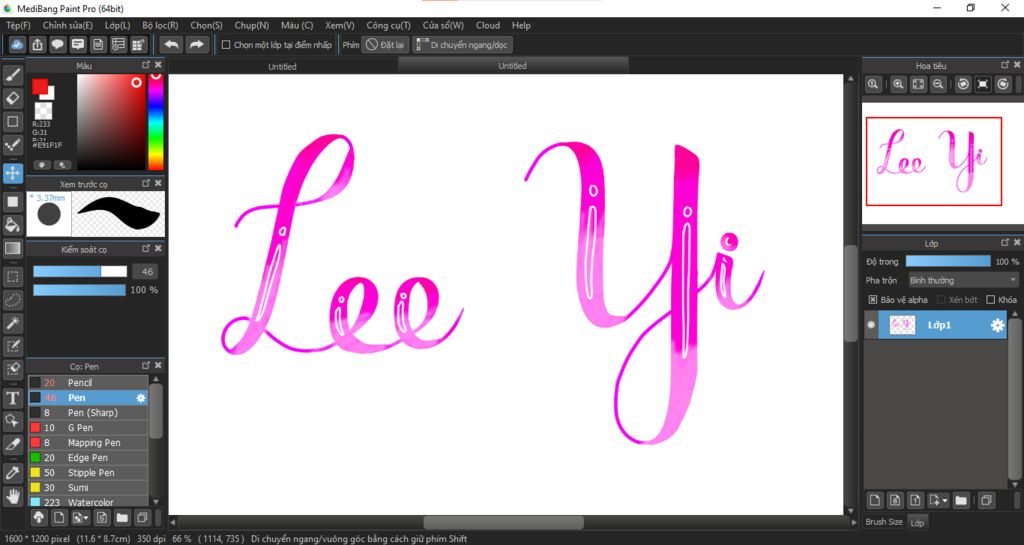Click the Redo arrow

(196, 44)
